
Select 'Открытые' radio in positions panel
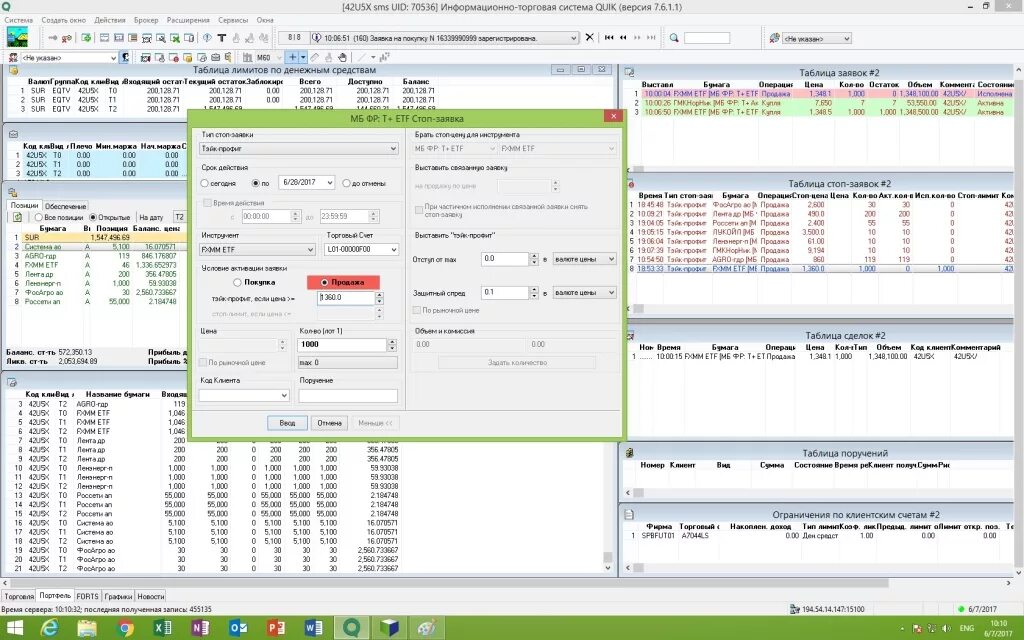[x=93, y=217]
